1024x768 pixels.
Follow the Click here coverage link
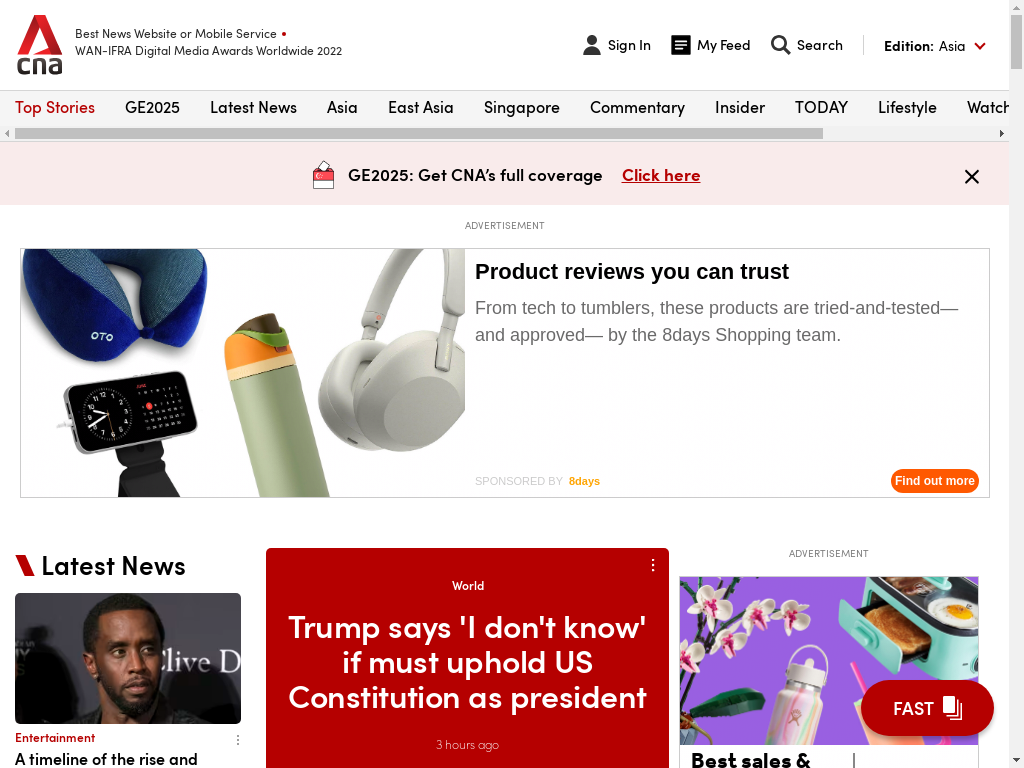click(661, 175)
